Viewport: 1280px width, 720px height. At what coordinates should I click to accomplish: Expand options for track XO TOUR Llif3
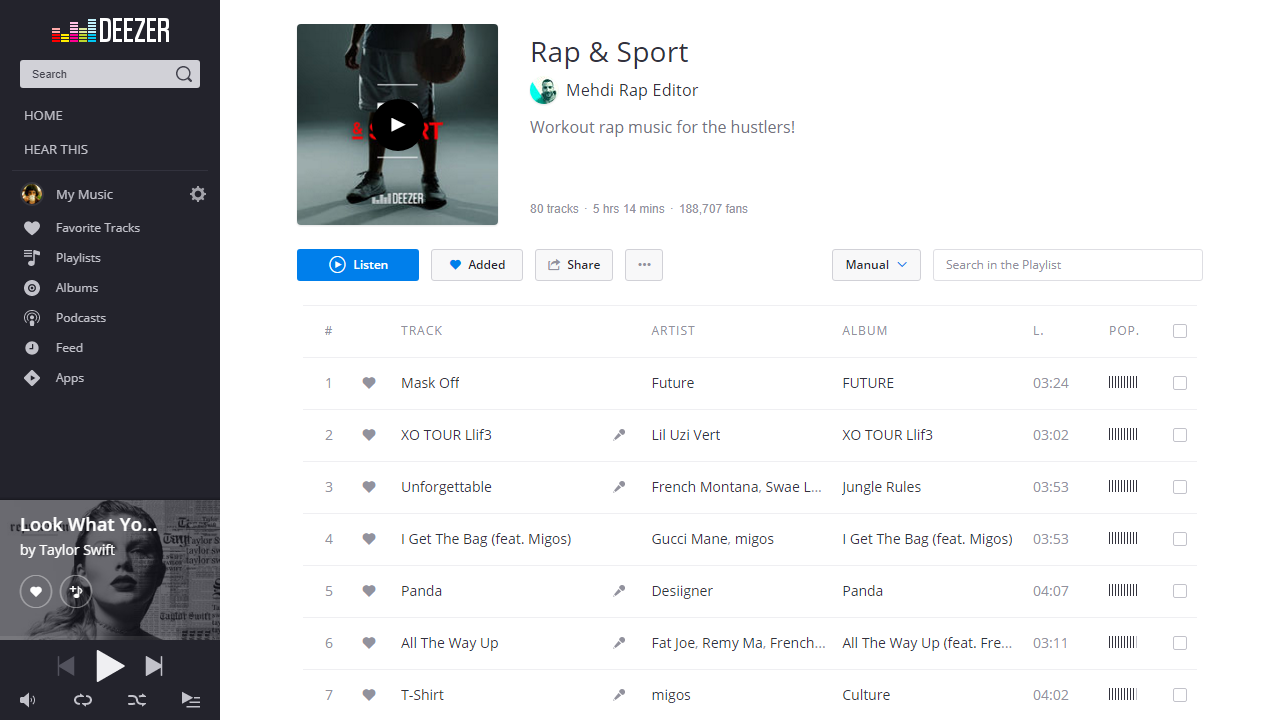click(x=619, y=435)
